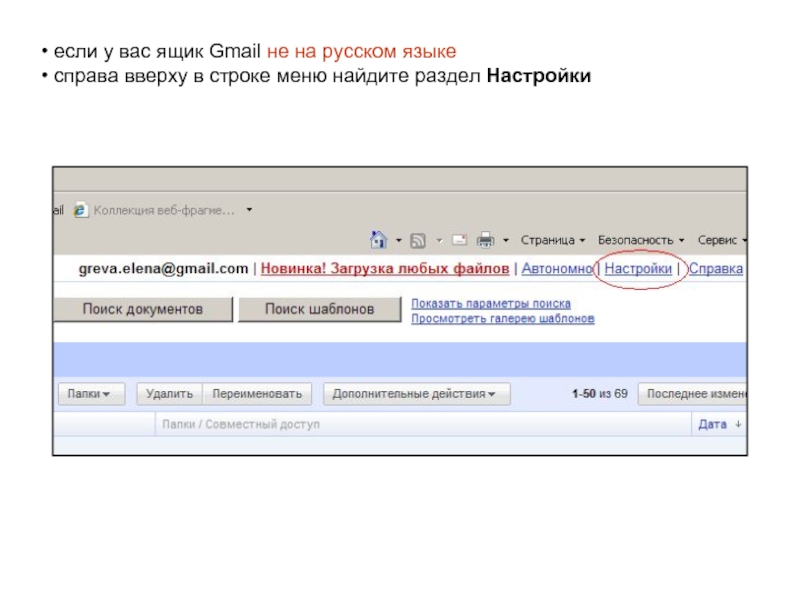Image resolution: width=800 pixels, height=600 pixels.
Task: Open Новинка! Загрузка любых файлов link
Action: click(x=386, y=269)
